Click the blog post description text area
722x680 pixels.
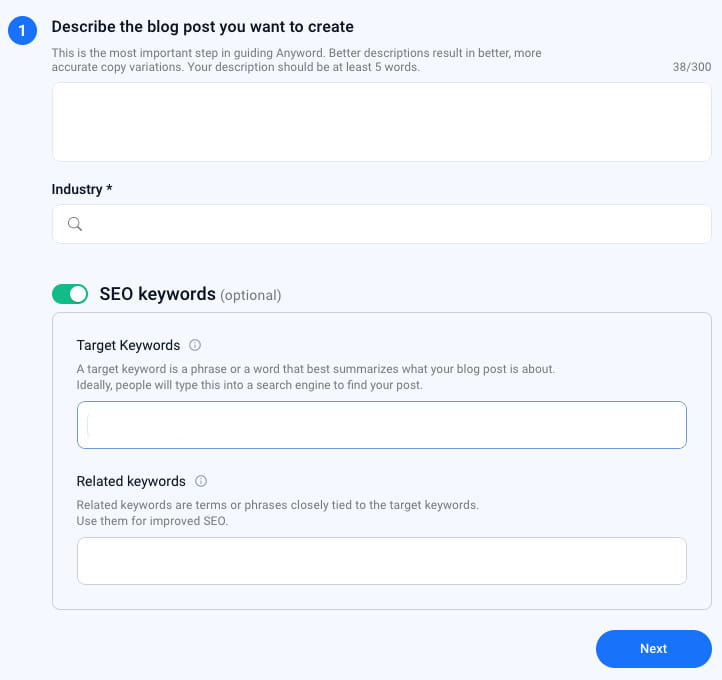point(382,122)
